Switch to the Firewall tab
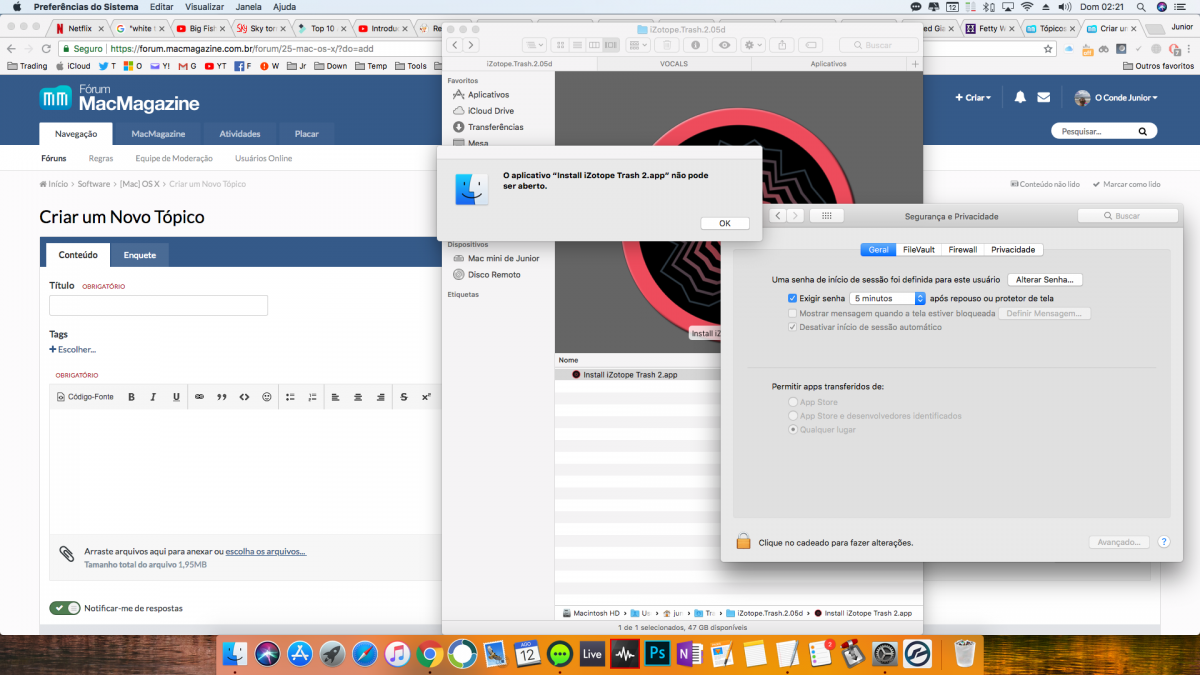 click(963, 250)
